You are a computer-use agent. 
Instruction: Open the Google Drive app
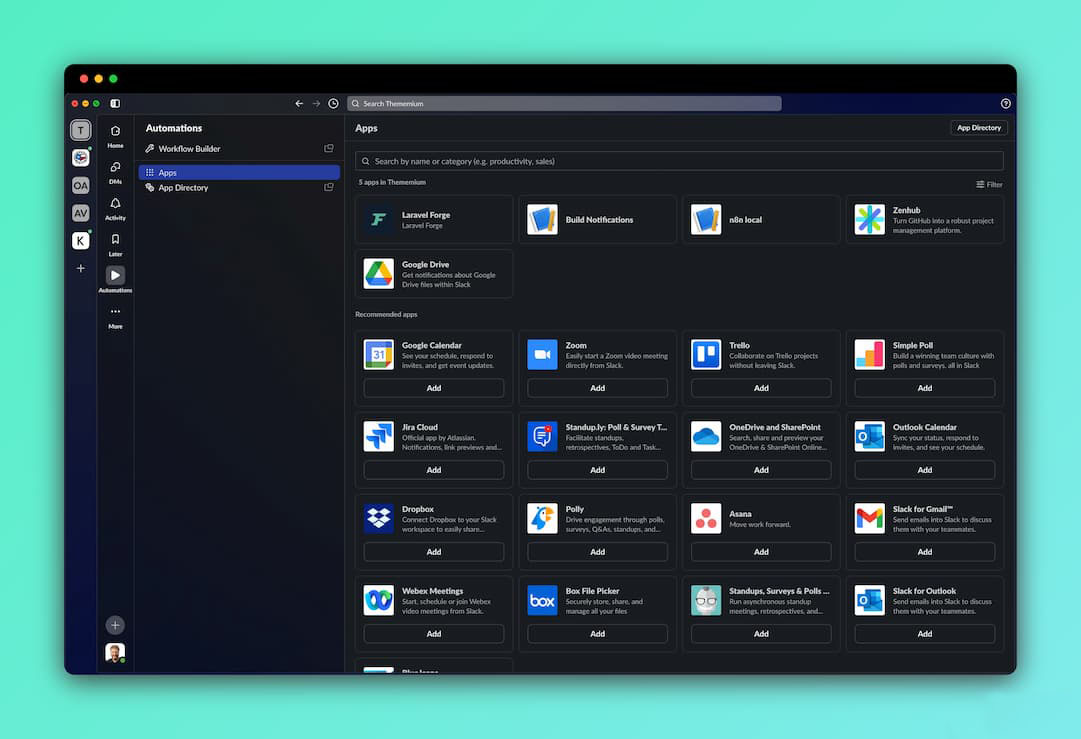pyautogui.click(x=434, y=274)
